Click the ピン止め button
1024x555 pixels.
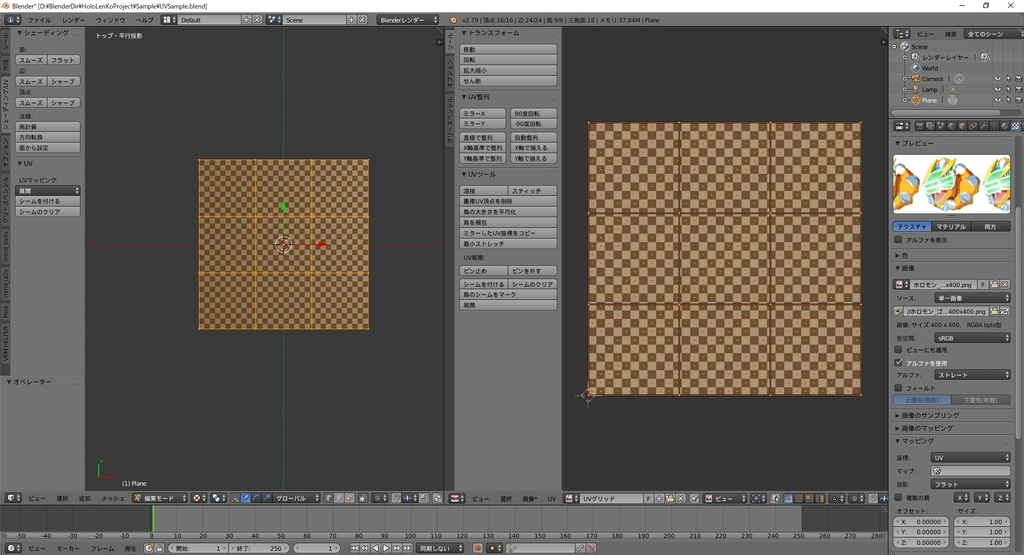(483, 270)
